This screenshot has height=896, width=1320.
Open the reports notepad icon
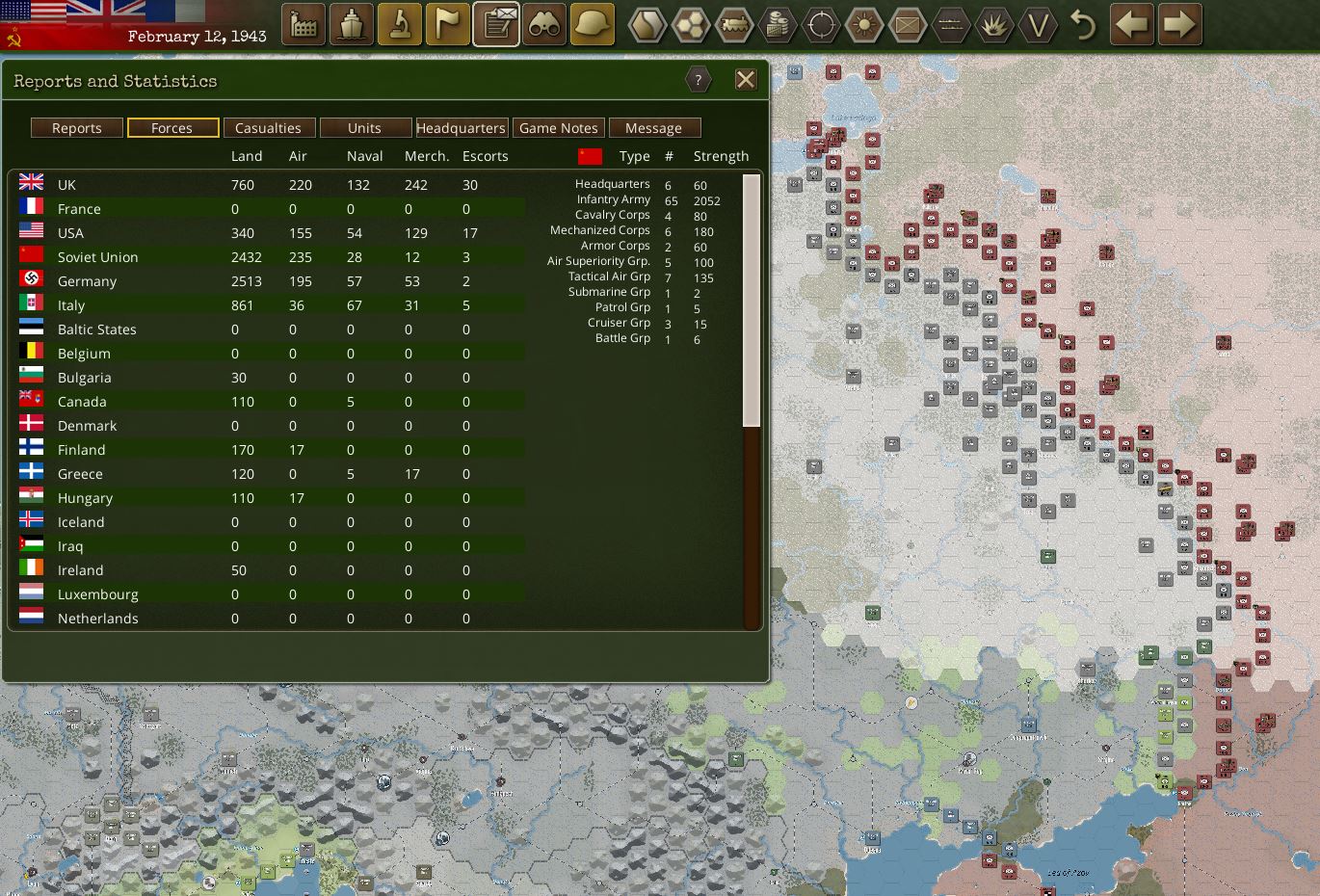click(496, 25)
